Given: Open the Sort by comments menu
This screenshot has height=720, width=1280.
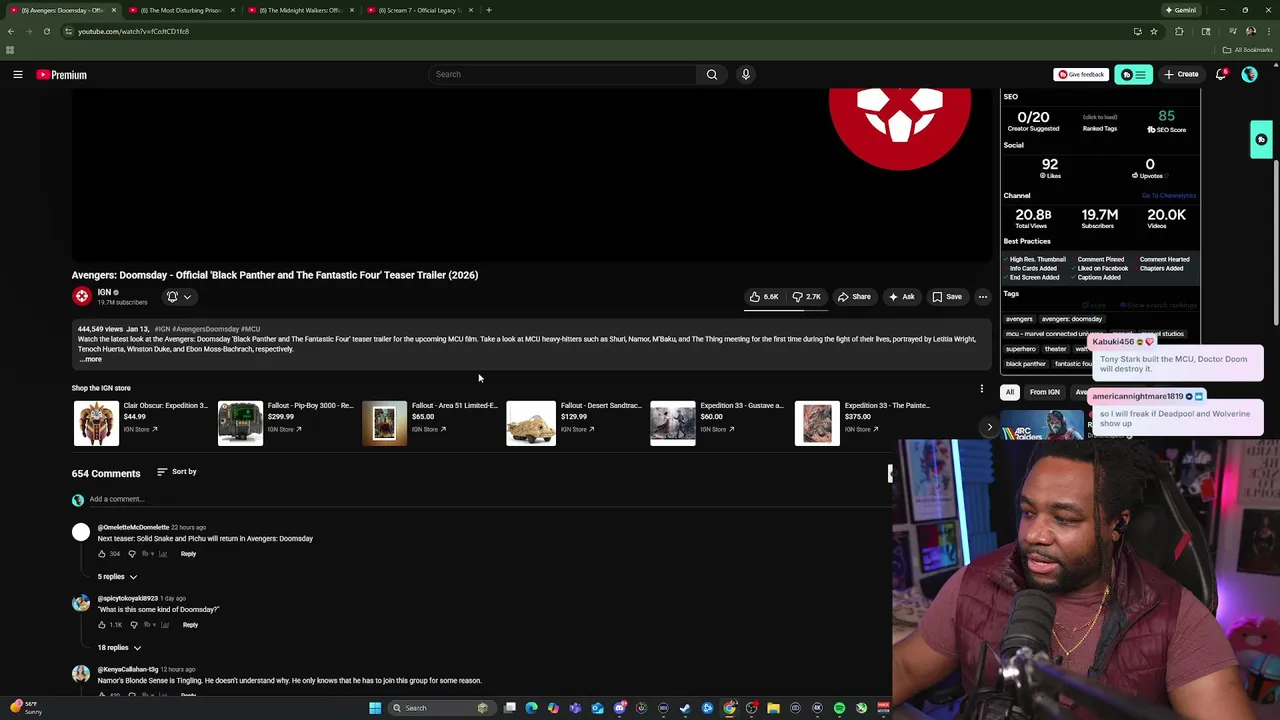Looking at the screenshot, I should (x=176, y=472).
